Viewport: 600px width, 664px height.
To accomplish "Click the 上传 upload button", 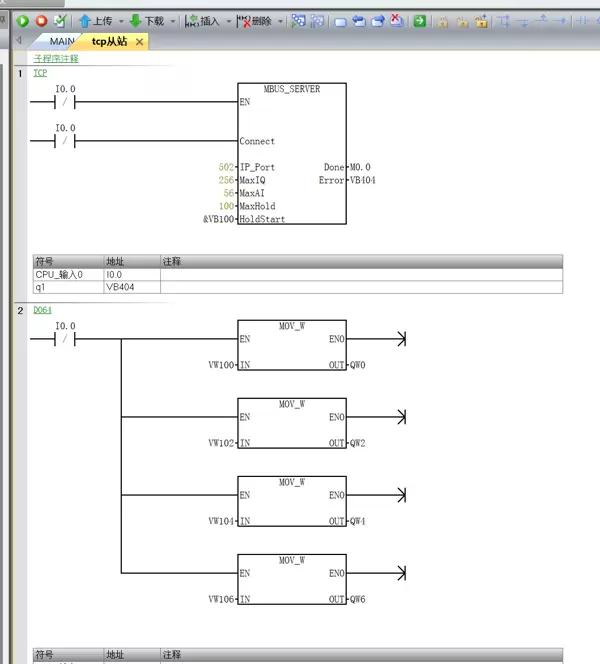I will tap(96, 20).
